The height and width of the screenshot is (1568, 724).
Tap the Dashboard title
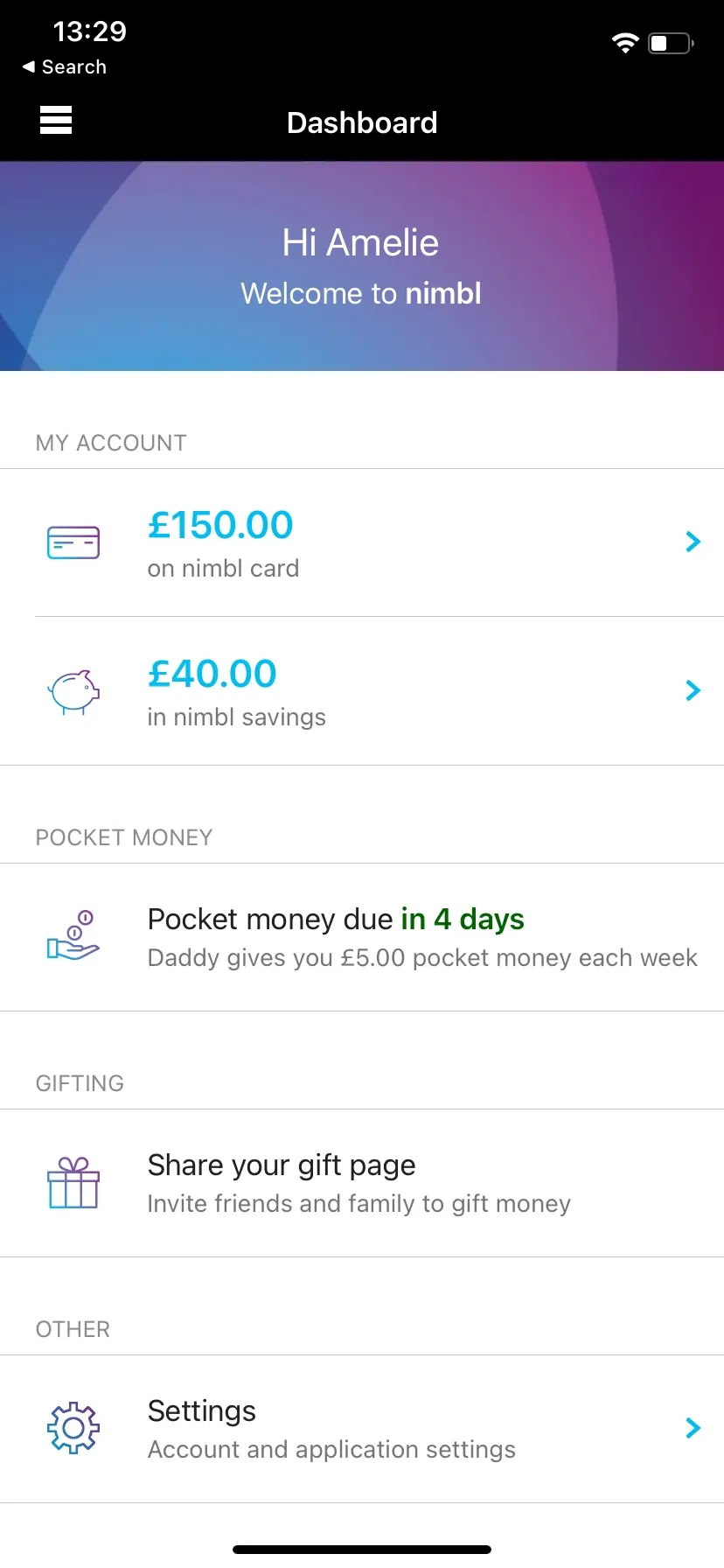coord(362,122)
